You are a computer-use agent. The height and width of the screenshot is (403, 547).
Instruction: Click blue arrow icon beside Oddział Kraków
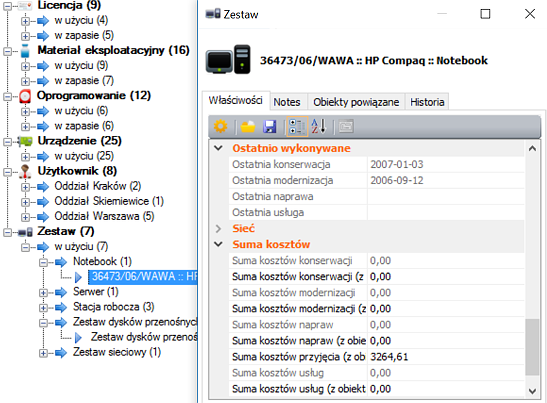click(43, 187)
